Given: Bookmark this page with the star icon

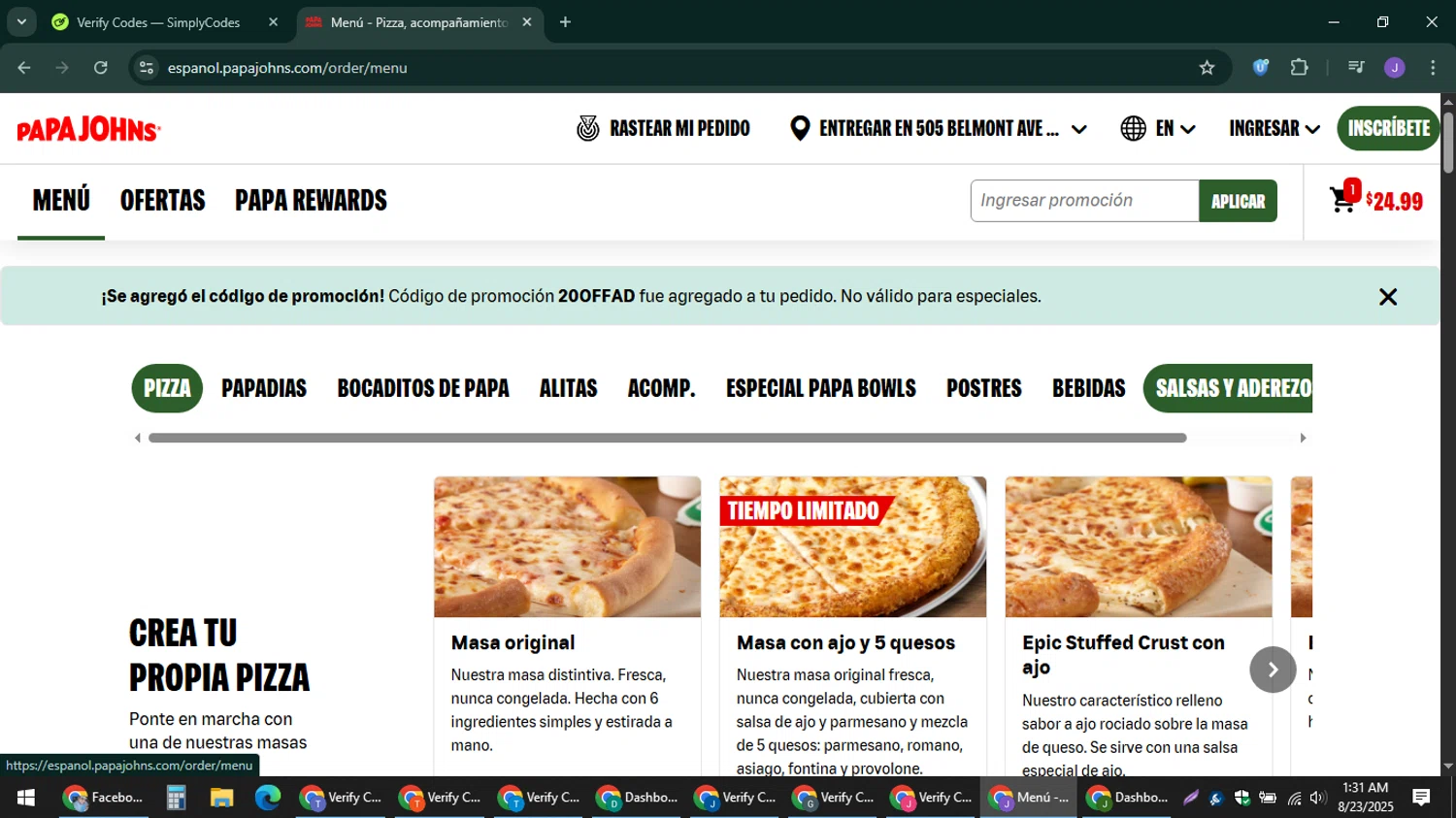Looking at the screenshot, I should pos(1207,68).
